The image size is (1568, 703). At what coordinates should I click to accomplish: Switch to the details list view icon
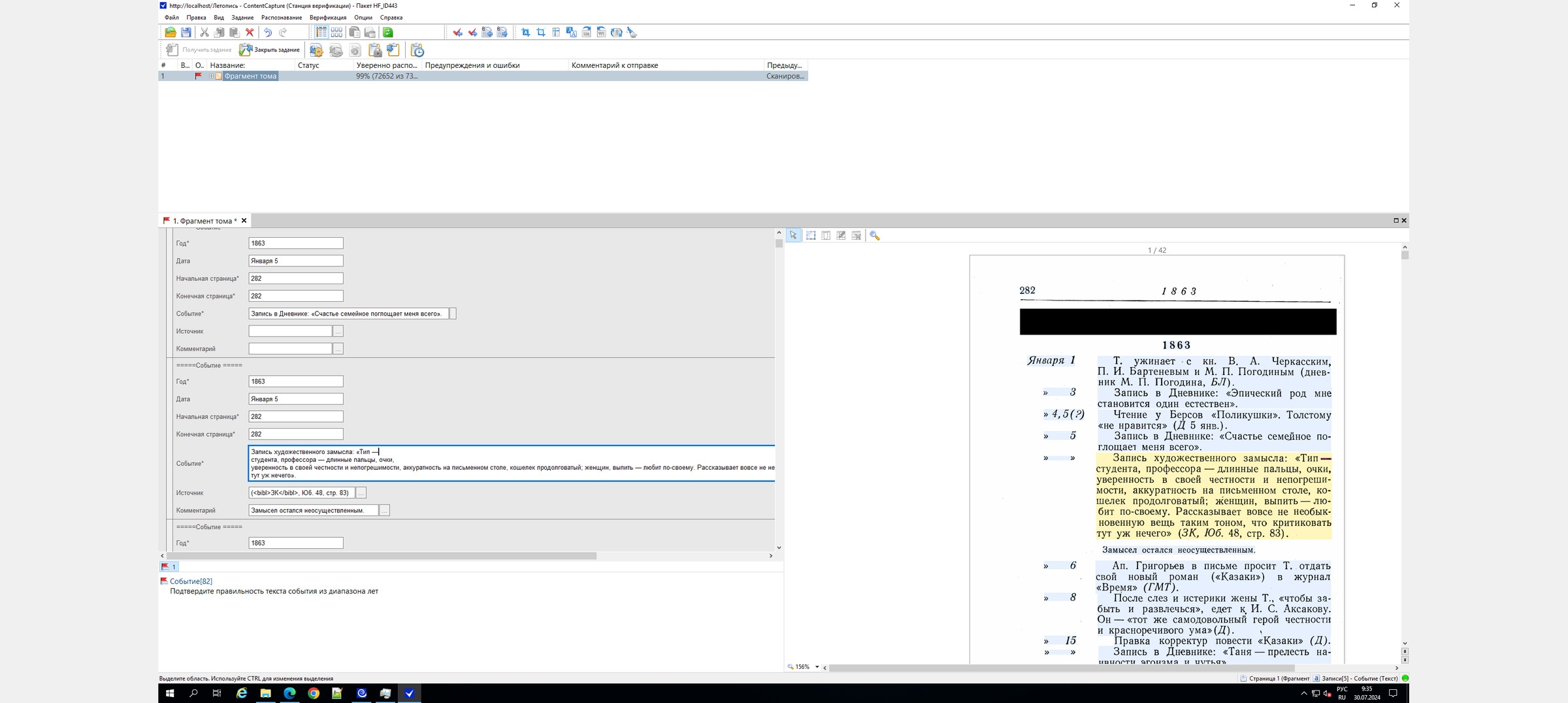[321, 32]
